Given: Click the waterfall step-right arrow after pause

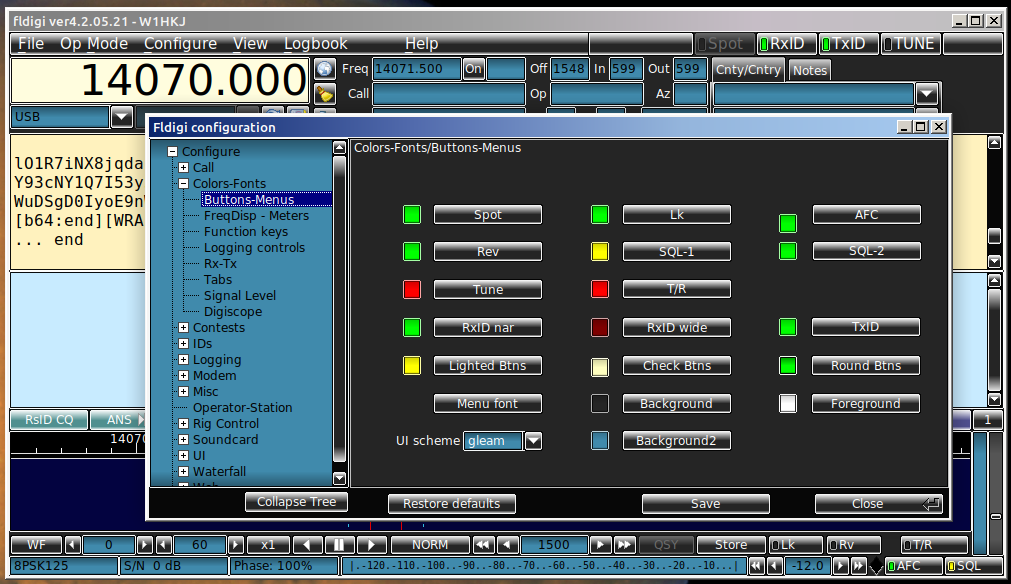Looking at the screenshot, I should click(371, 545).
